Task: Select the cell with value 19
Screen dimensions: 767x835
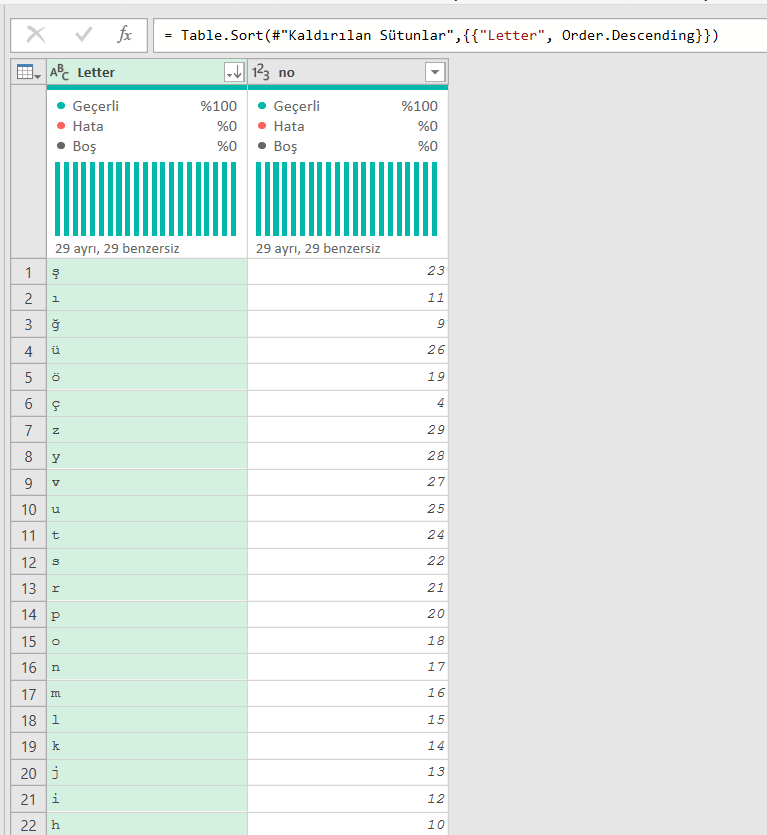Action: 348,378
